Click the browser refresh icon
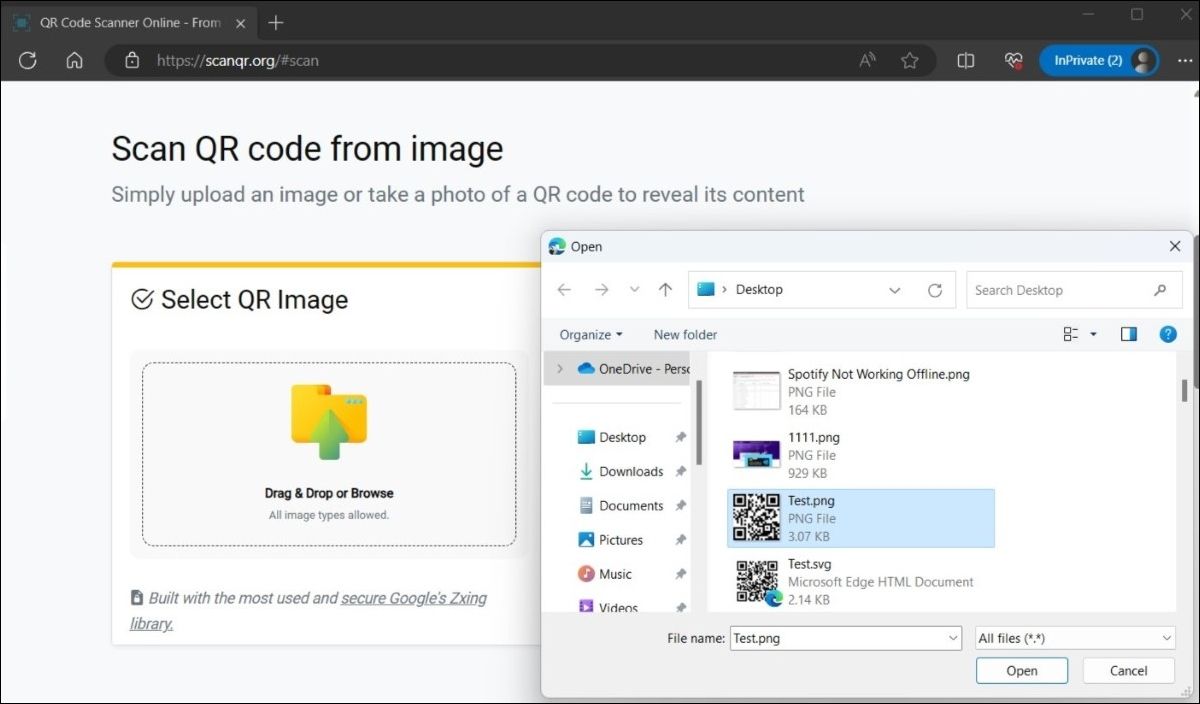Viewport: 1200px width, 704px height. (28, 61)
